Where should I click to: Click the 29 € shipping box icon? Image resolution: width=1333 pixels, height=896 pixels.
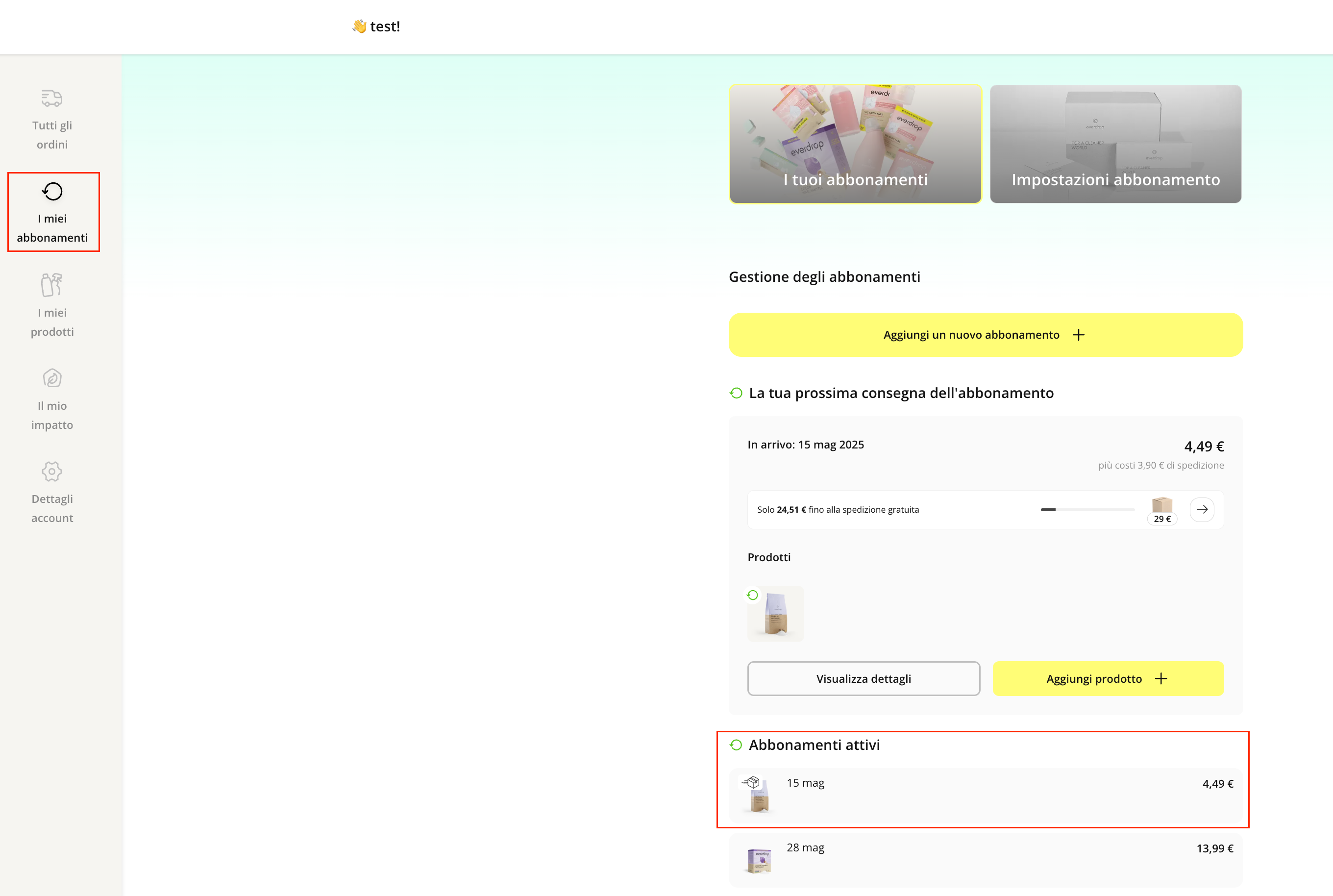tap(1161, 506)
